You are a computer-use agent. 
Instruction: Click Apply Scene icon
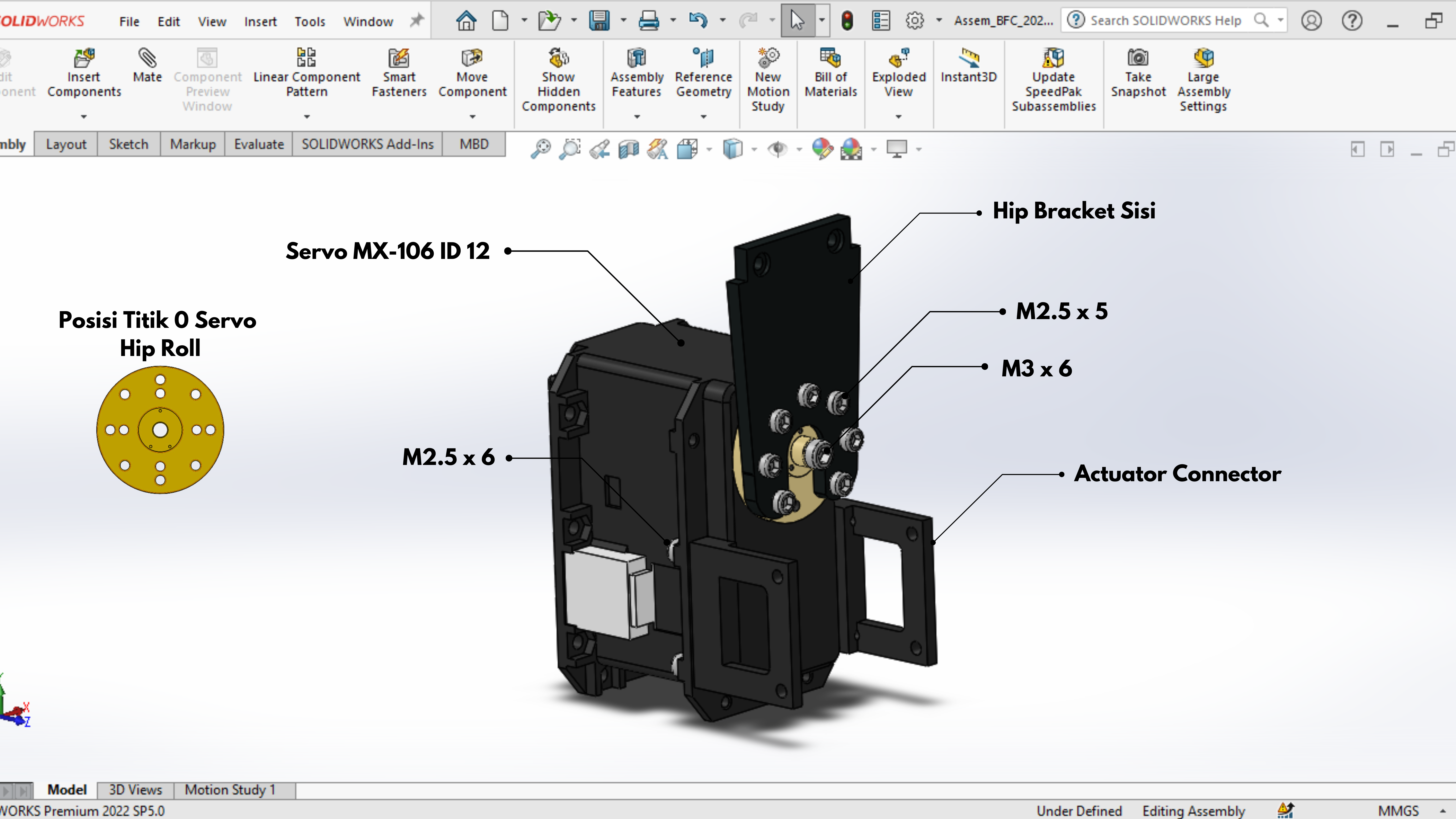point(851,149)
